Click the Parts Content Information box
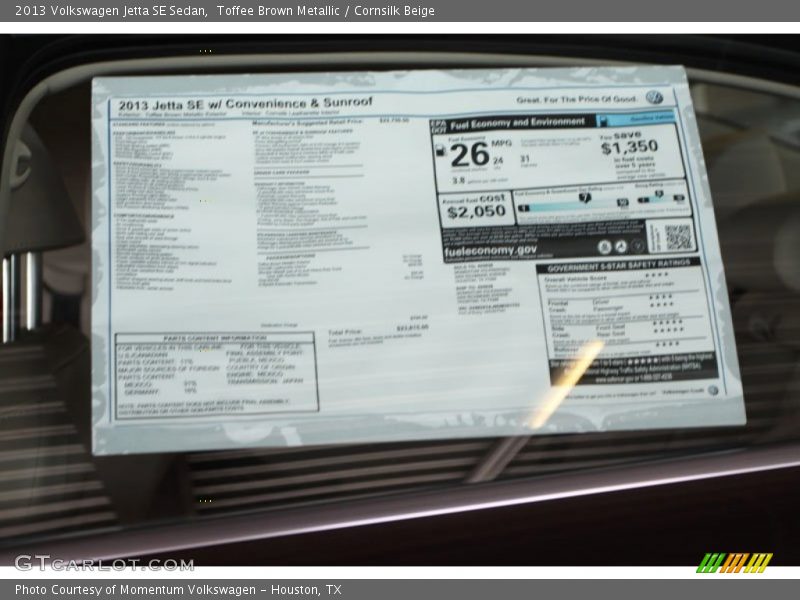Image resolution: width=800 pixels, height=600 pixels. [x=215, y=373]
